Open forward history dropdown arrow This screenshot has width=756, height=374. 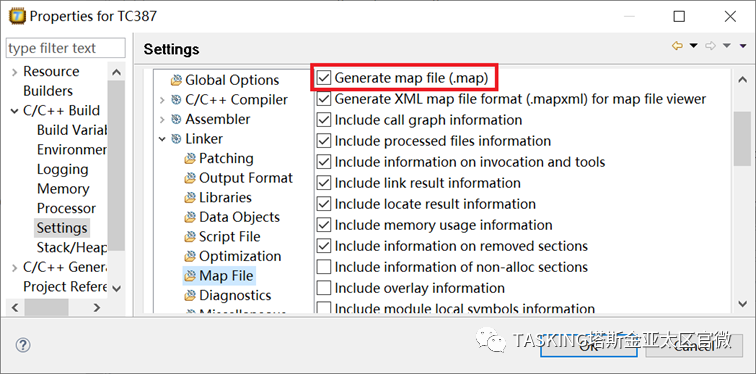[727, 46]
